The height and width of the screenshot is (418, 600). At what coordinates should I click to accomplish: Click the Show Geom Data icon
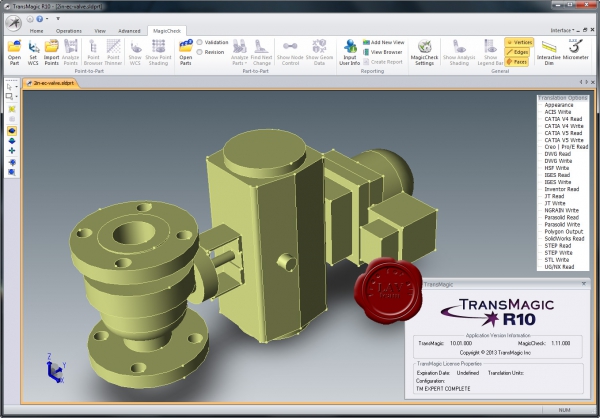coord(319,52)
